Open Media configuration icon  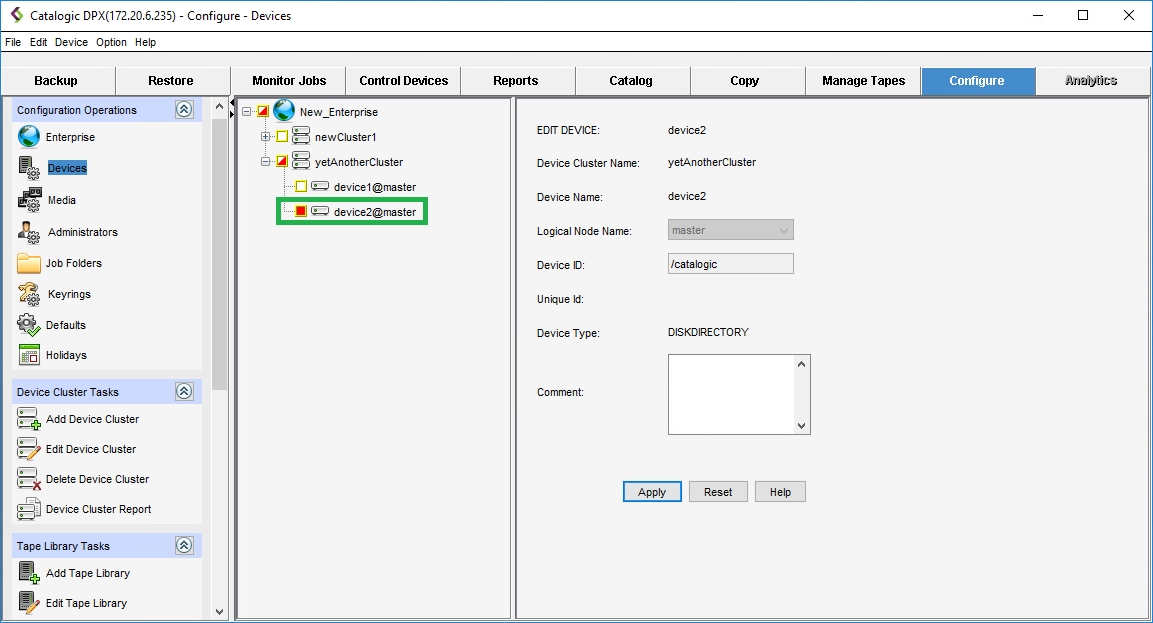30,199
